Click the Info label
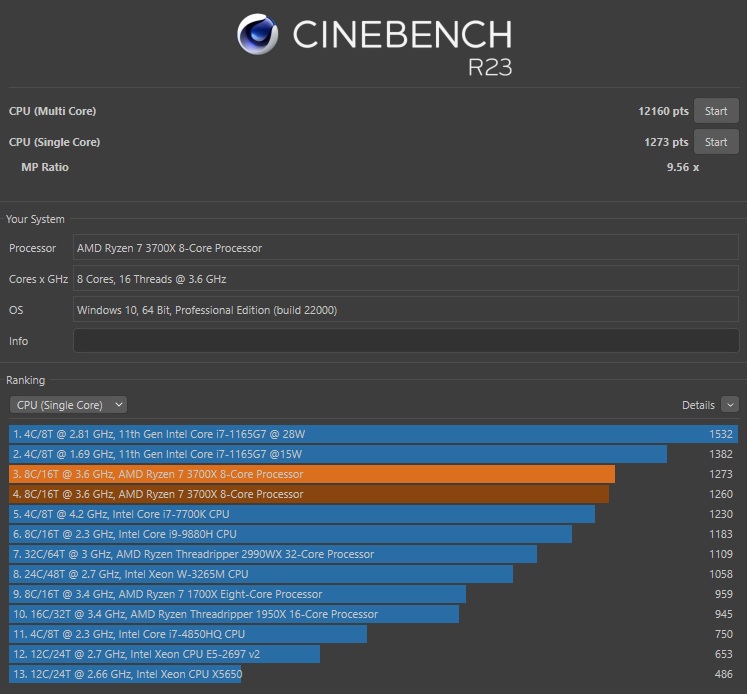The image size is (747, 694). coord(18,341)
